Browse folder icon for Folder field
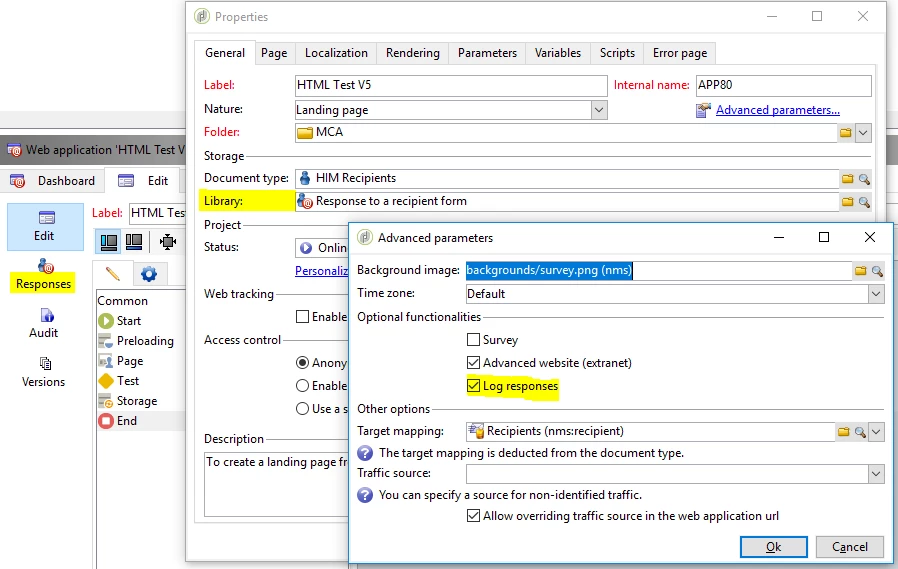 pos(846,133)
